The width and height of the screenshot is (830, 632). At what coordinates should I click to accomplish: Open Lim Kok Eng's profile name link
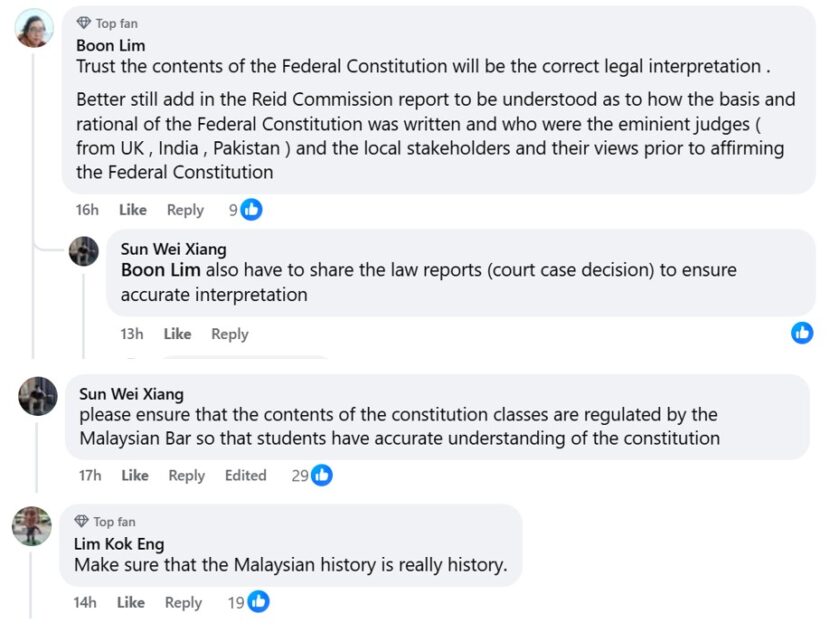pyautogui.click(x=119, y=544)
